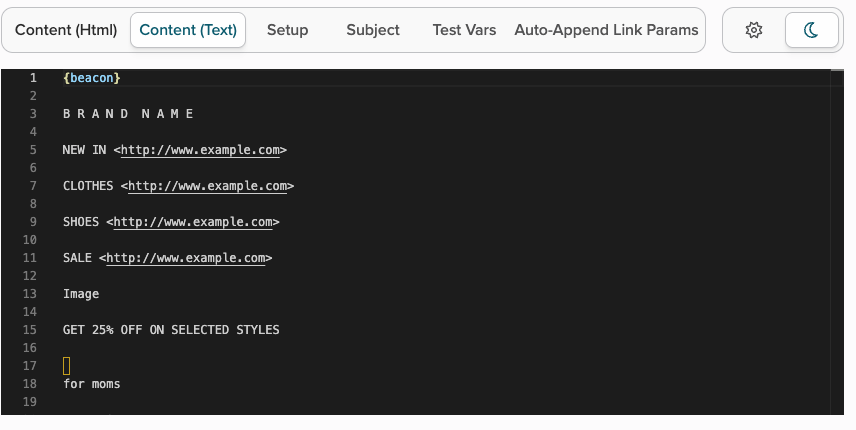The image size is (856, 430).
Task: Switch to the Content (Html) tab
Action: click(x=66, y=30)
